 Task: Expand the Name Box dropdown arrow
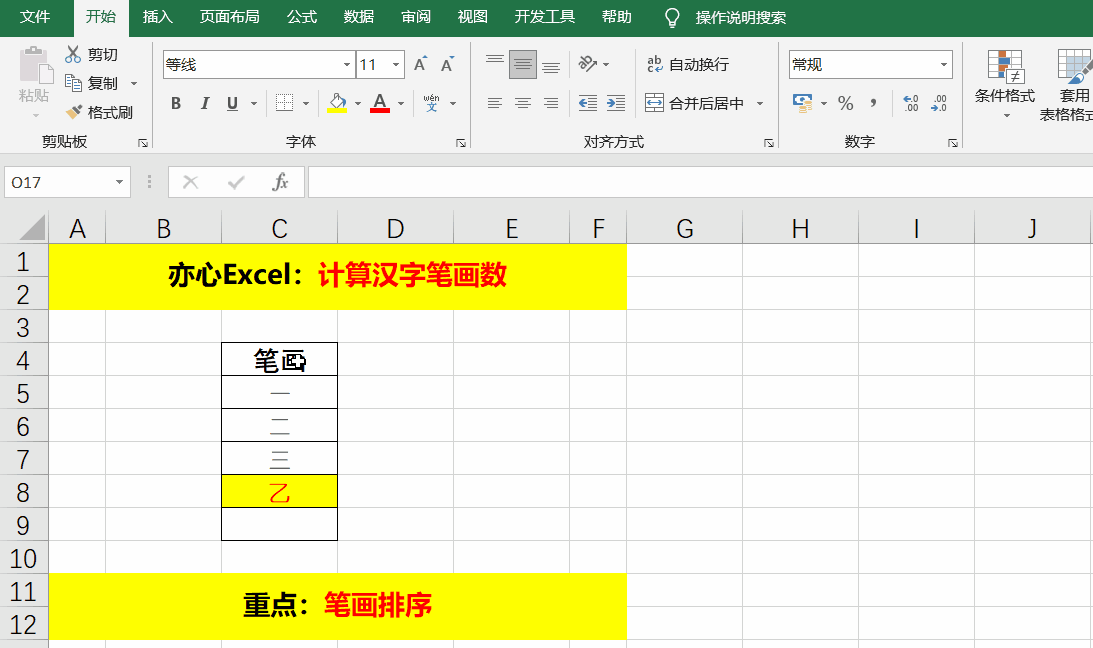(x=119, y=183)
